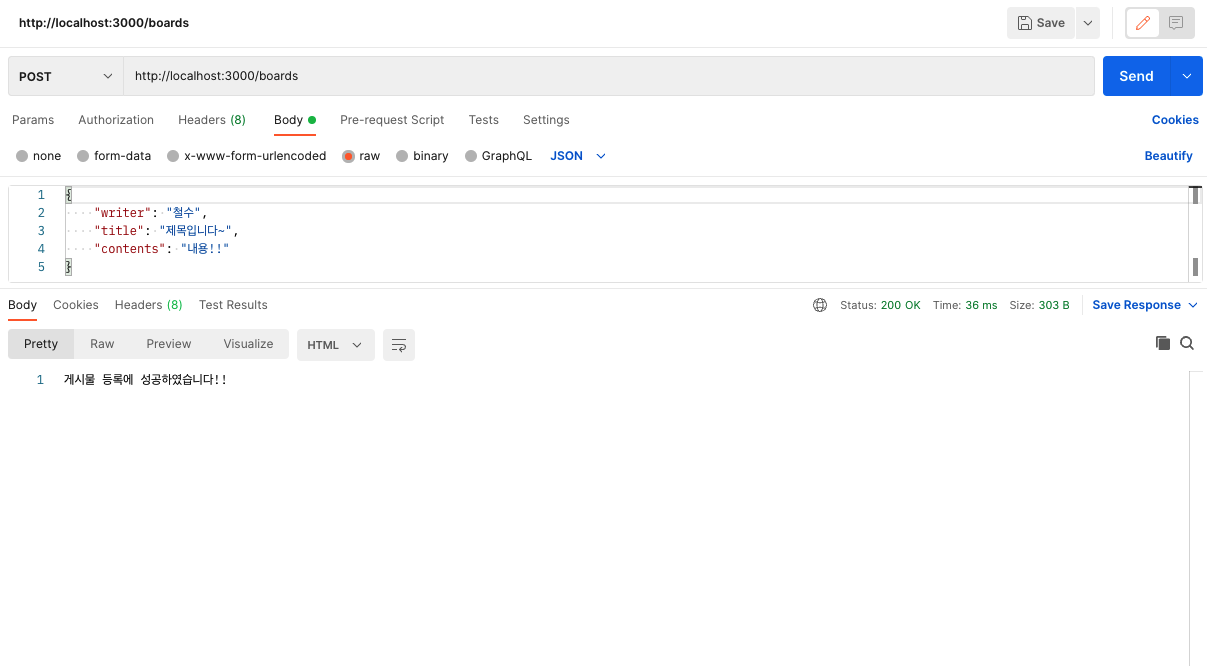
Task: Click the Cookies link
Action: click(x=1175, y=120)
